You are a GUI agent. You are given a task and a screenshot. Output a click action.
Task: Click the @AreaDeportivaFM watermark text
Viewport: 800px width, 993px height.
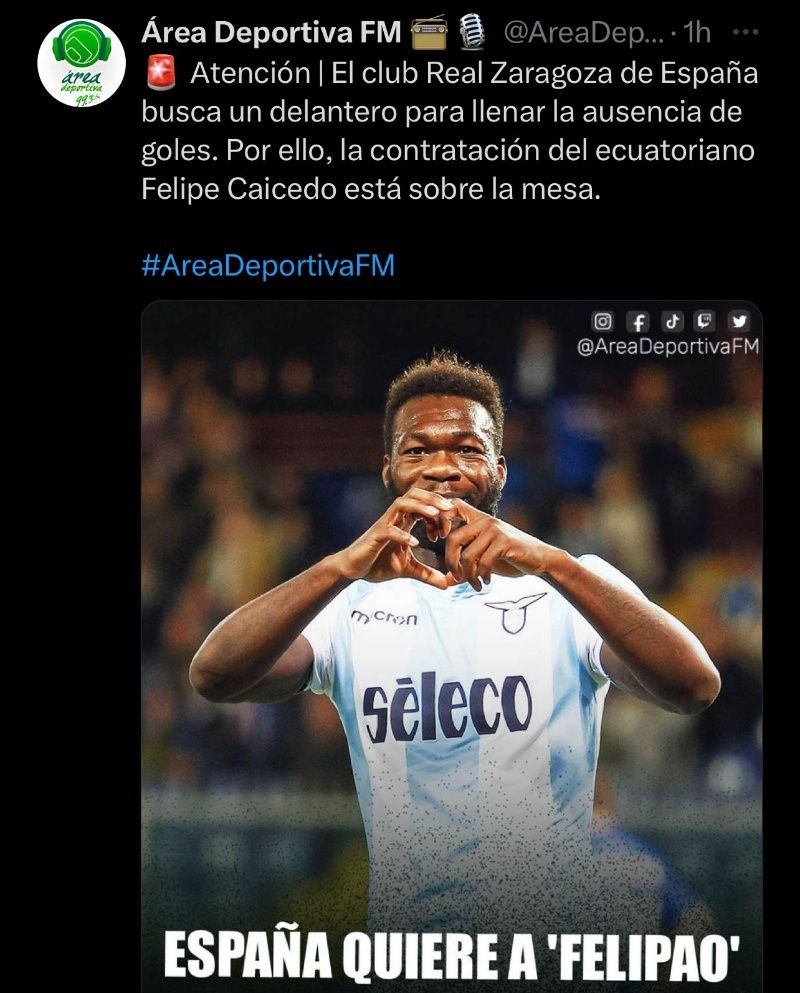tap(668, 346)
